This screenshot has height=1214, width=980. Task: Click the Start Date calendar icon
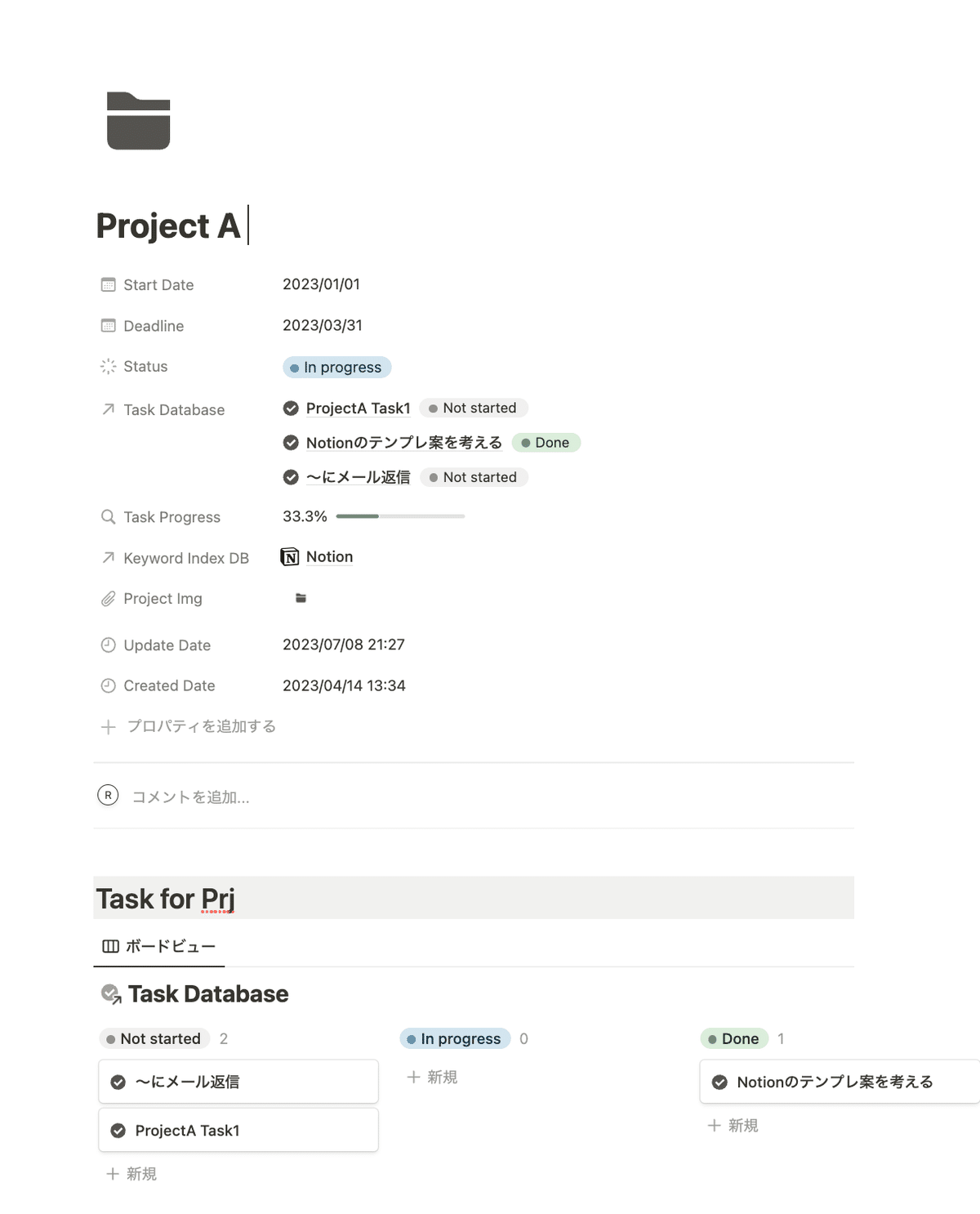(x=108, y=285)
